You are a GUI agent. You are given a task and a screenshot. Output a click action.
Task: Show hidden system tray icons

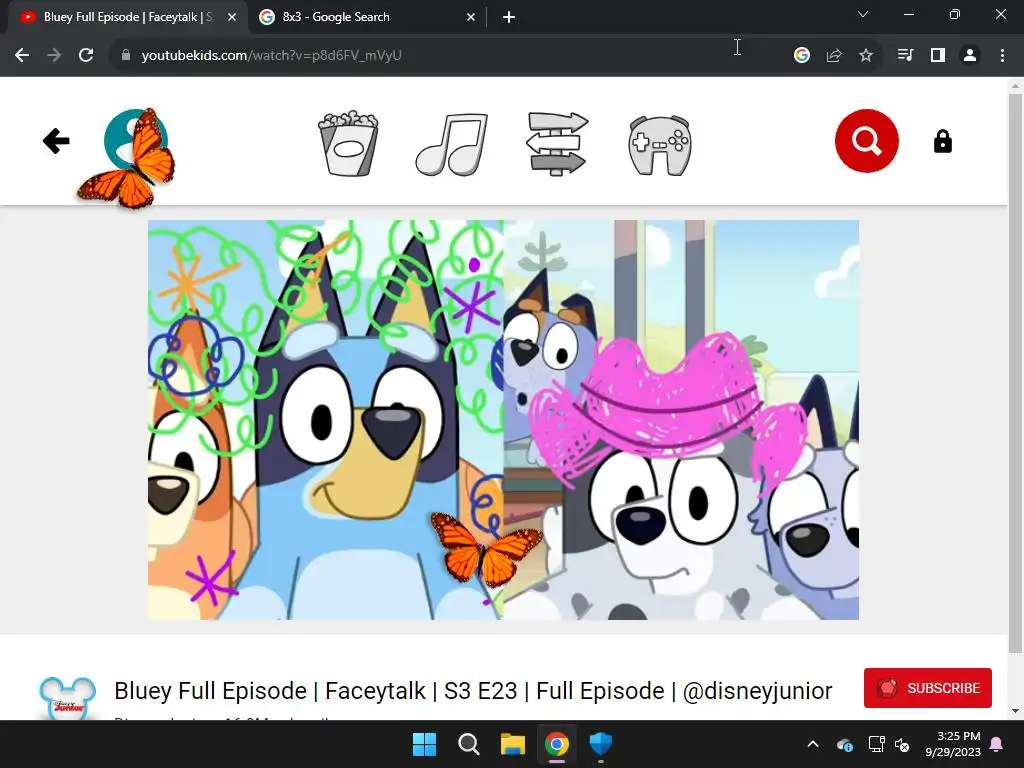[813, 744]
